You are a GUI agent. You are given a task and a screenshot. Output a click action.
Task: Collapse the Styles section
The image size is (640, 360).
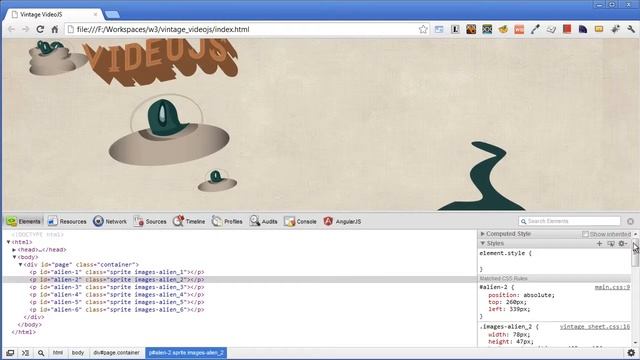tap(482, 243)
